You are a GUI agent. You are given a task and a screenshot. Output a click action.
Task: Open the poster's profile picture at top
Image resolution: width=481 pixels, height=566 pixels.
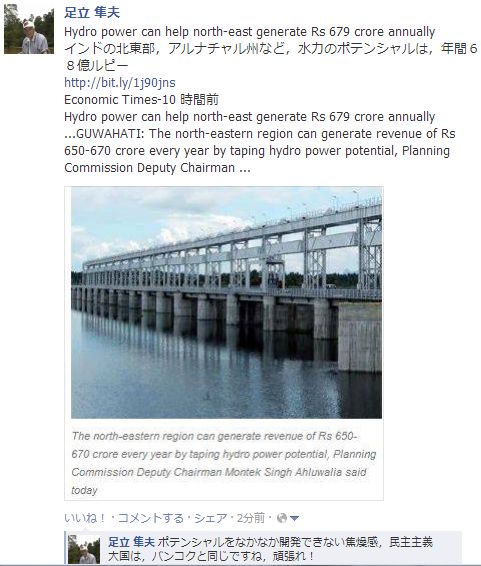(29, 29)
